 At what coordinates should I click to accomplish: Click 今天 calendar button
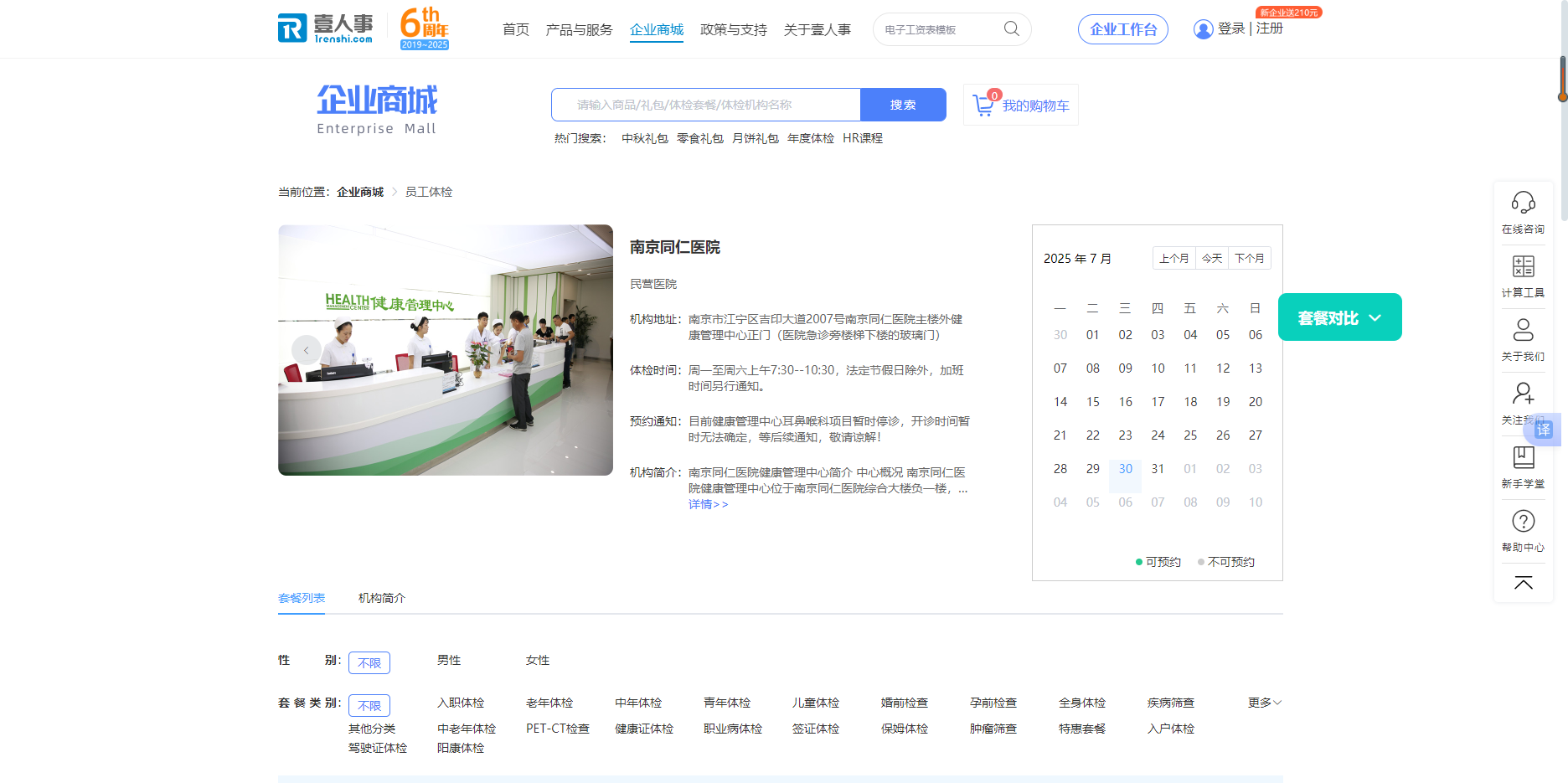coord(1212,258)
